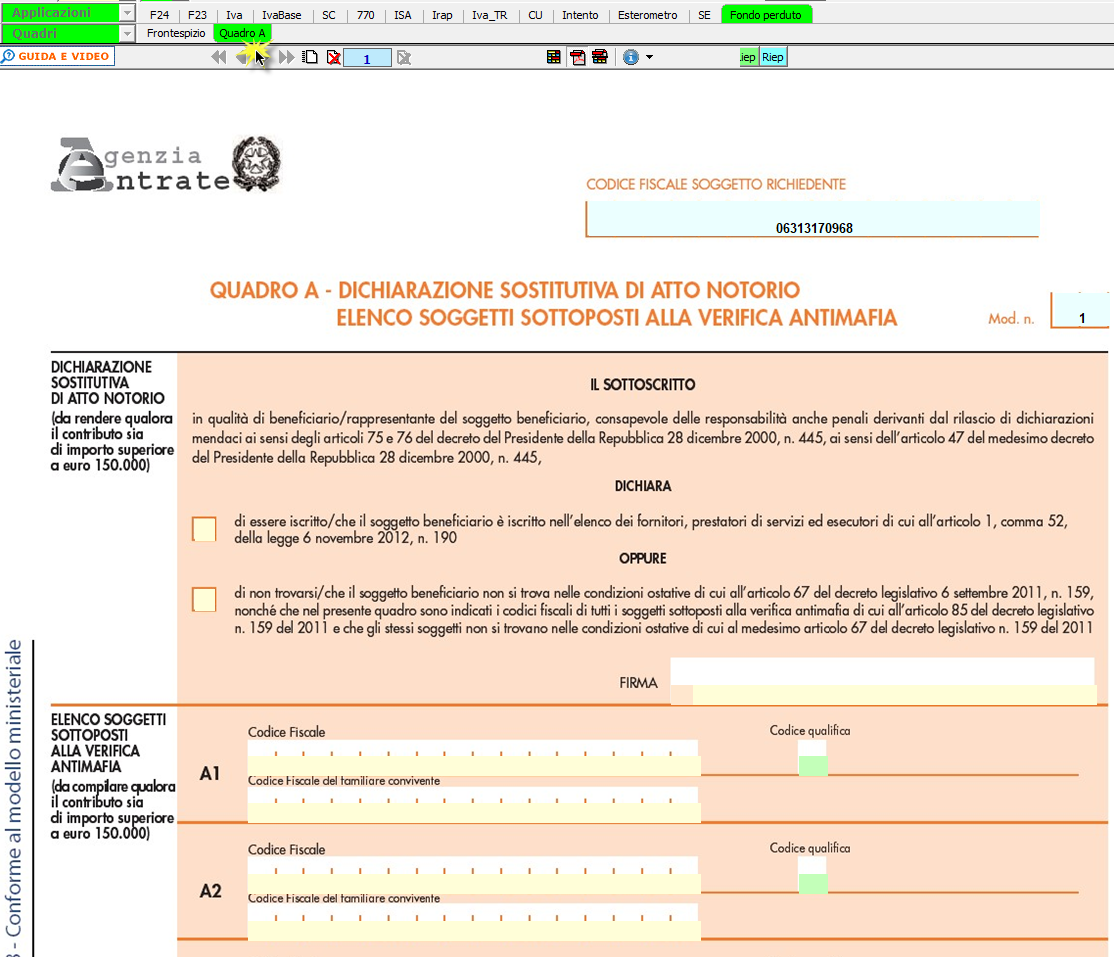The image size is (1114, 957).
Task: Select the Quadro A tab
Action: [242, 33]
